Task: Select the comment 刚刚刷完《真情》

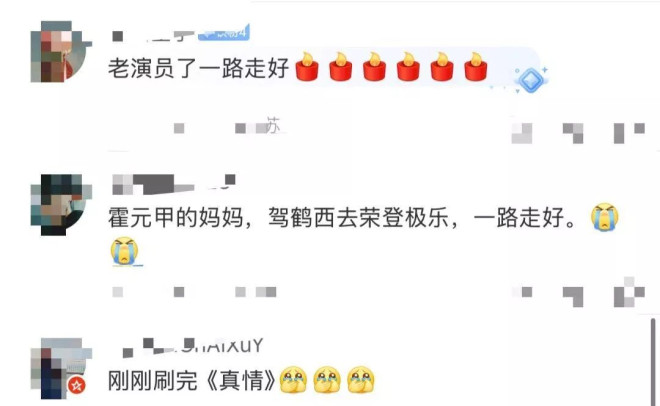Action: (192, 380)
